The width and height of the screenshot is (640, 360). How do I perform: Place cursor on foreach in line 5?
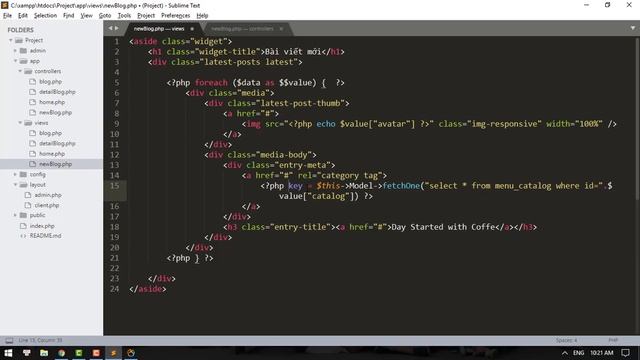pos(211,82)
